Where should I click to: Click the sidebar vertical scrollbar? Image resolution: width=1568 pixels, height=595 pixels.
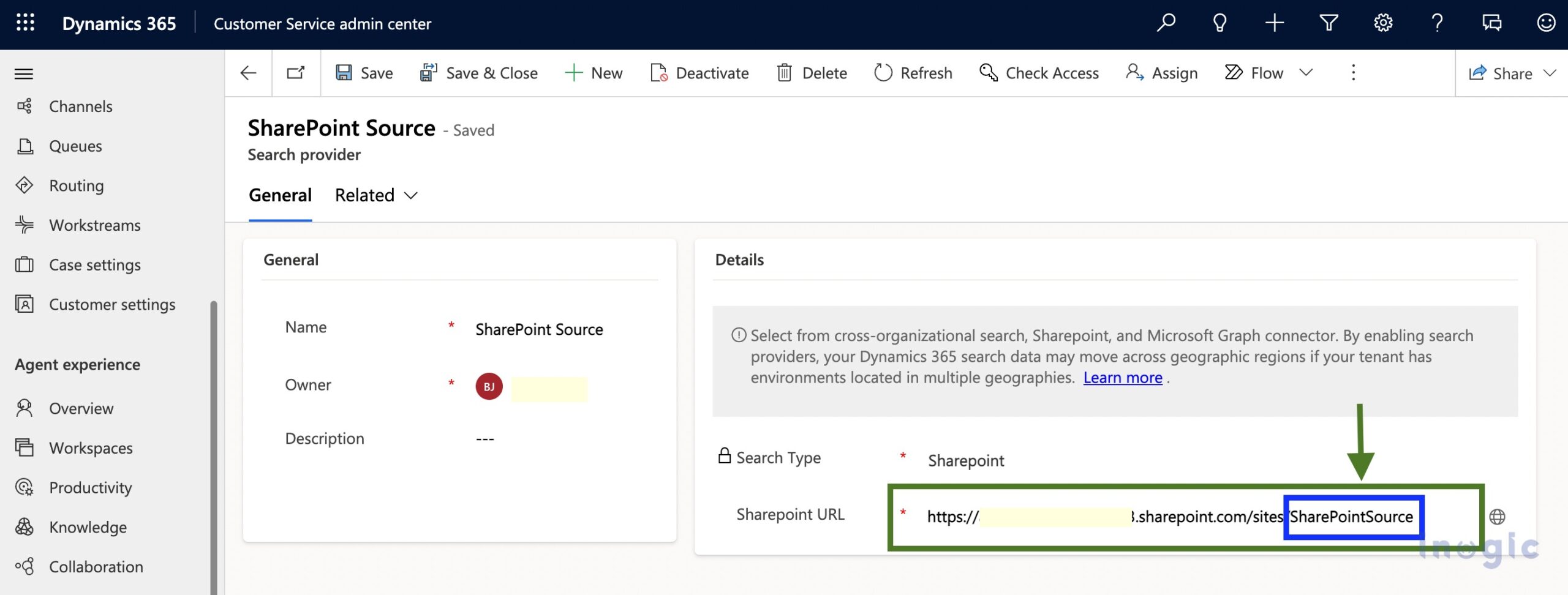[x=213, y=447]
